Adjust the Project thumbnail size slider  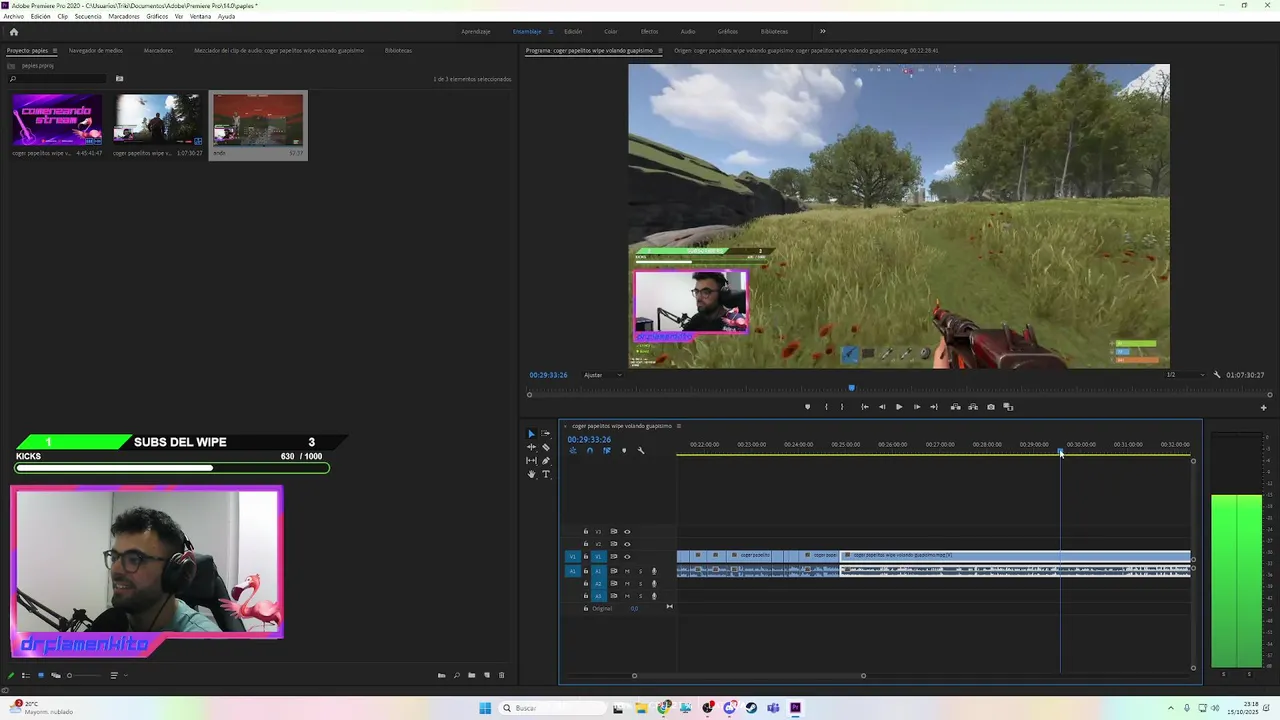(85, 675)
